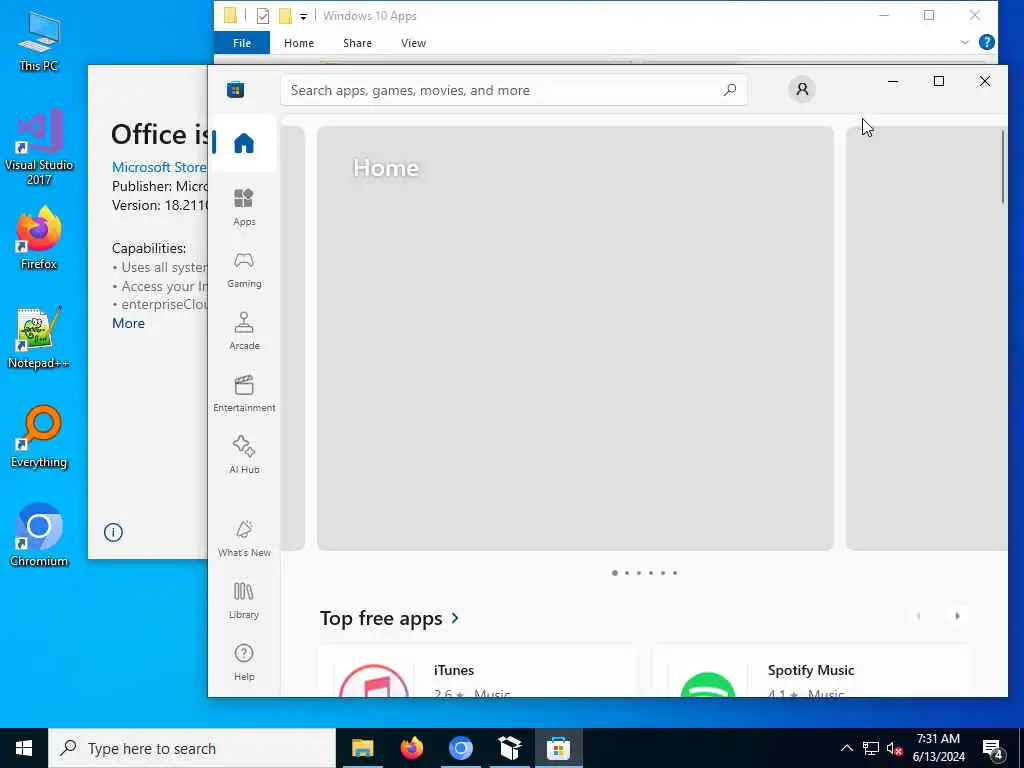
Task: Show next Top free apps with right arrow
Action: (957, 616)
